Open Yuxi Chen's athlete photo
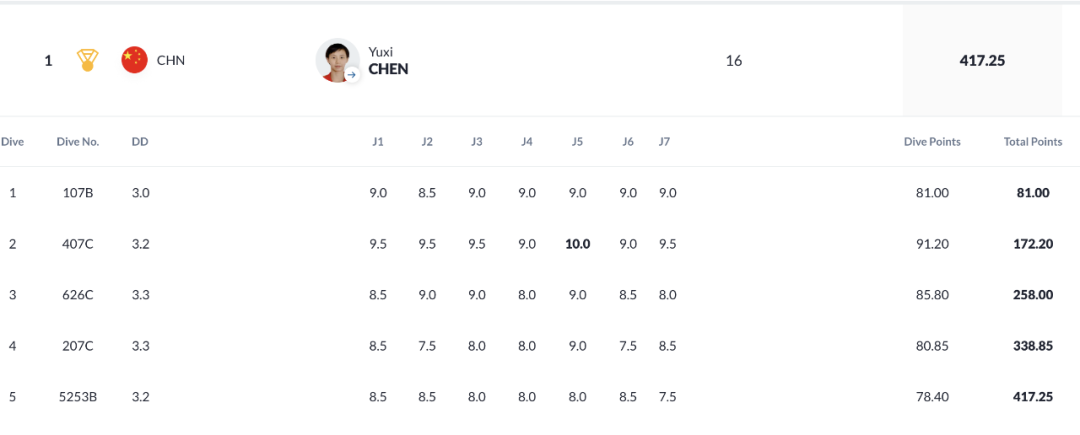Image resolution: width=1080 pixels, height=435 pixels. pyautogui.click(x=338, y=61)
